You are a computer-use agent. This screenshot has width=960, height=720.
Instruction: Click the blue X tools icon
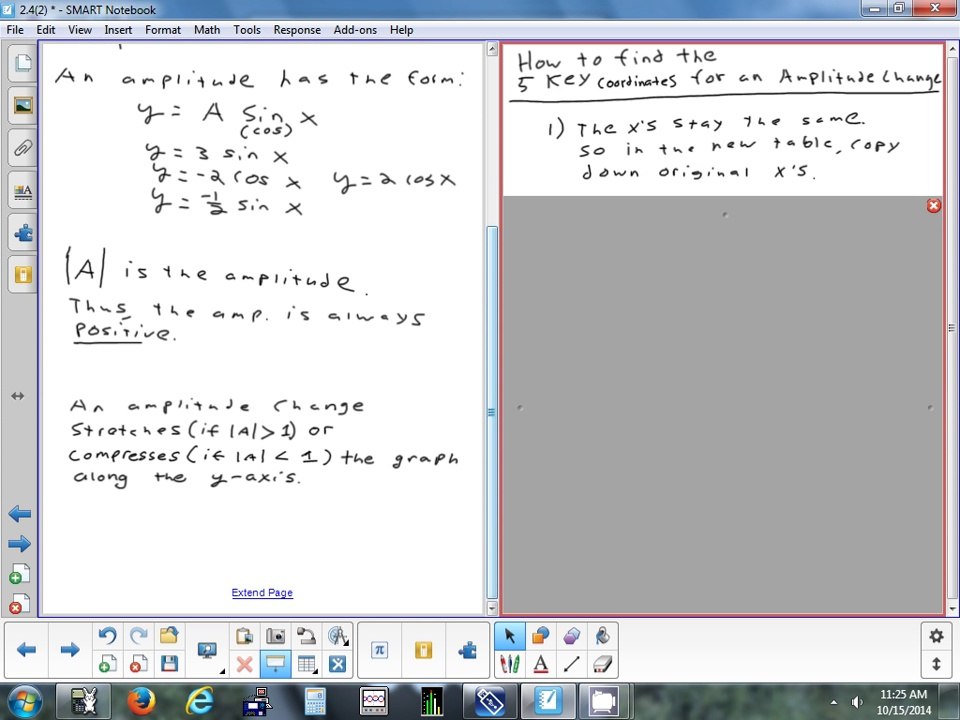pos(338,664)
